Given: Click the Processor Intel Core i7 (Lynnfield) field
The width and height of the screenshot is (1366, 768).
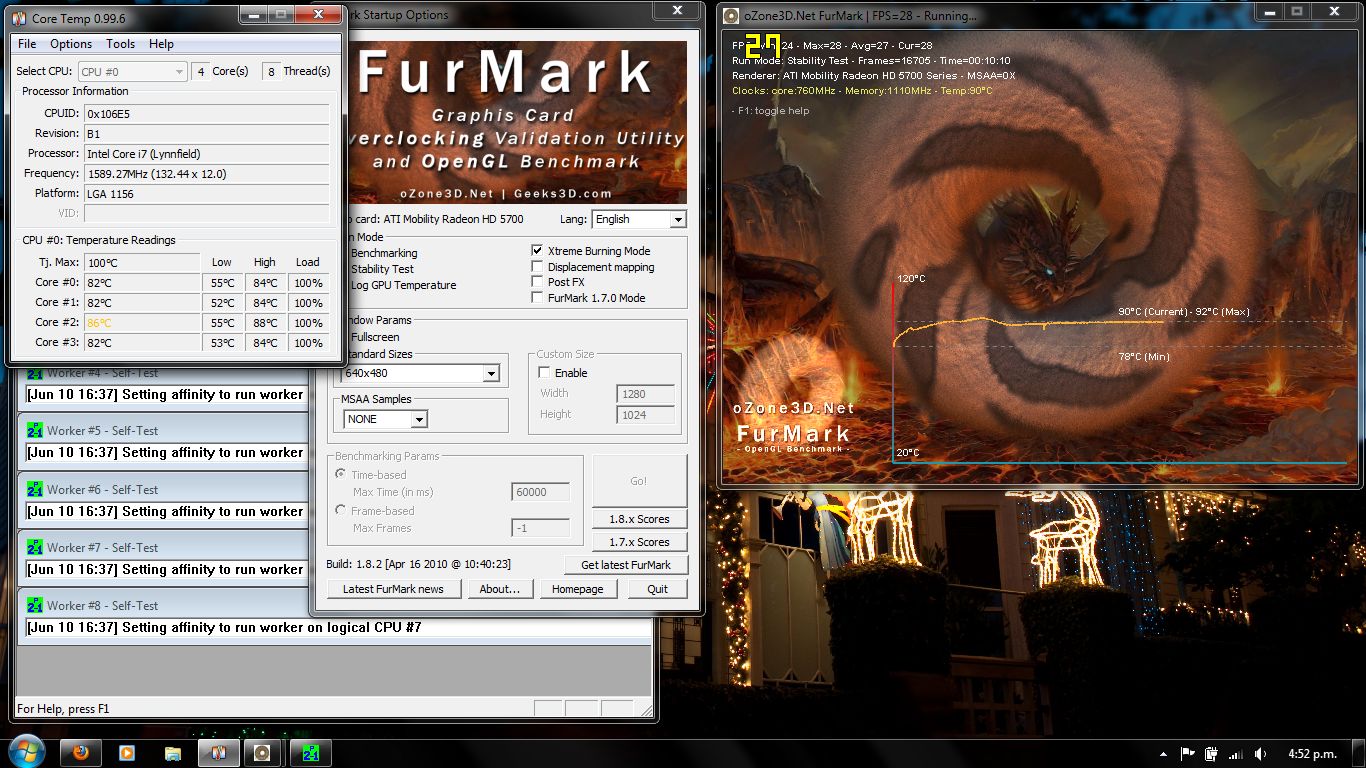Looking at the screenshot, I should click(x=206, y=154).
